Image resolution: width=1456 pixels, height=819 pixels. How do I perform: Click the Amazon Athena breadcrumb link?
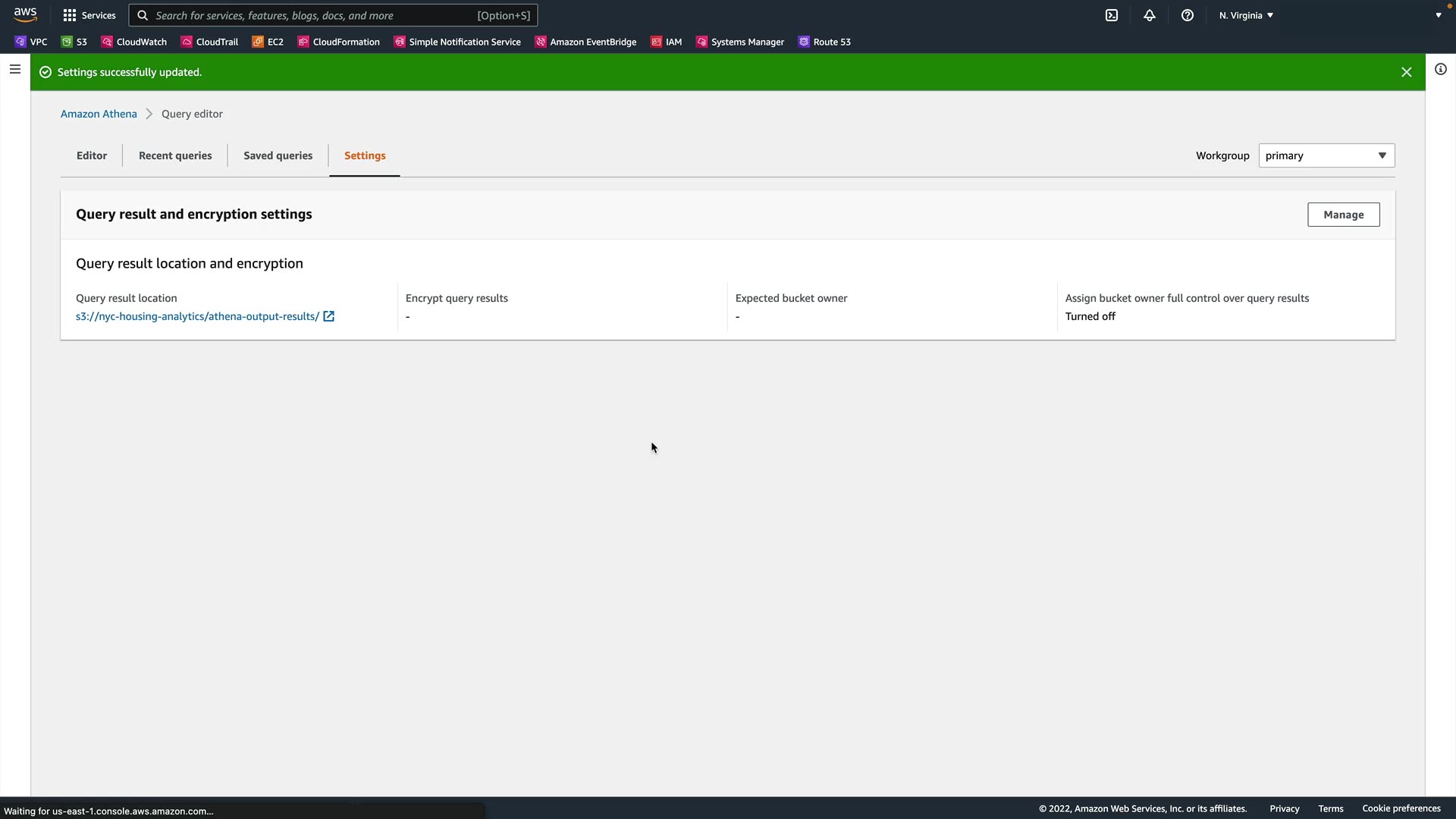(x=99, y=114)
